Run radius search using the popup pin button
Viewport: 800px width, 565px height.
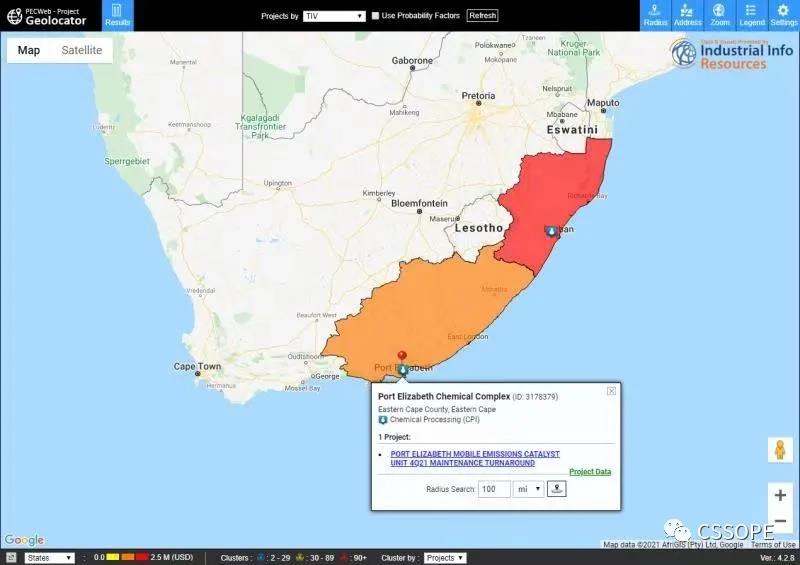tap(557, 489)
